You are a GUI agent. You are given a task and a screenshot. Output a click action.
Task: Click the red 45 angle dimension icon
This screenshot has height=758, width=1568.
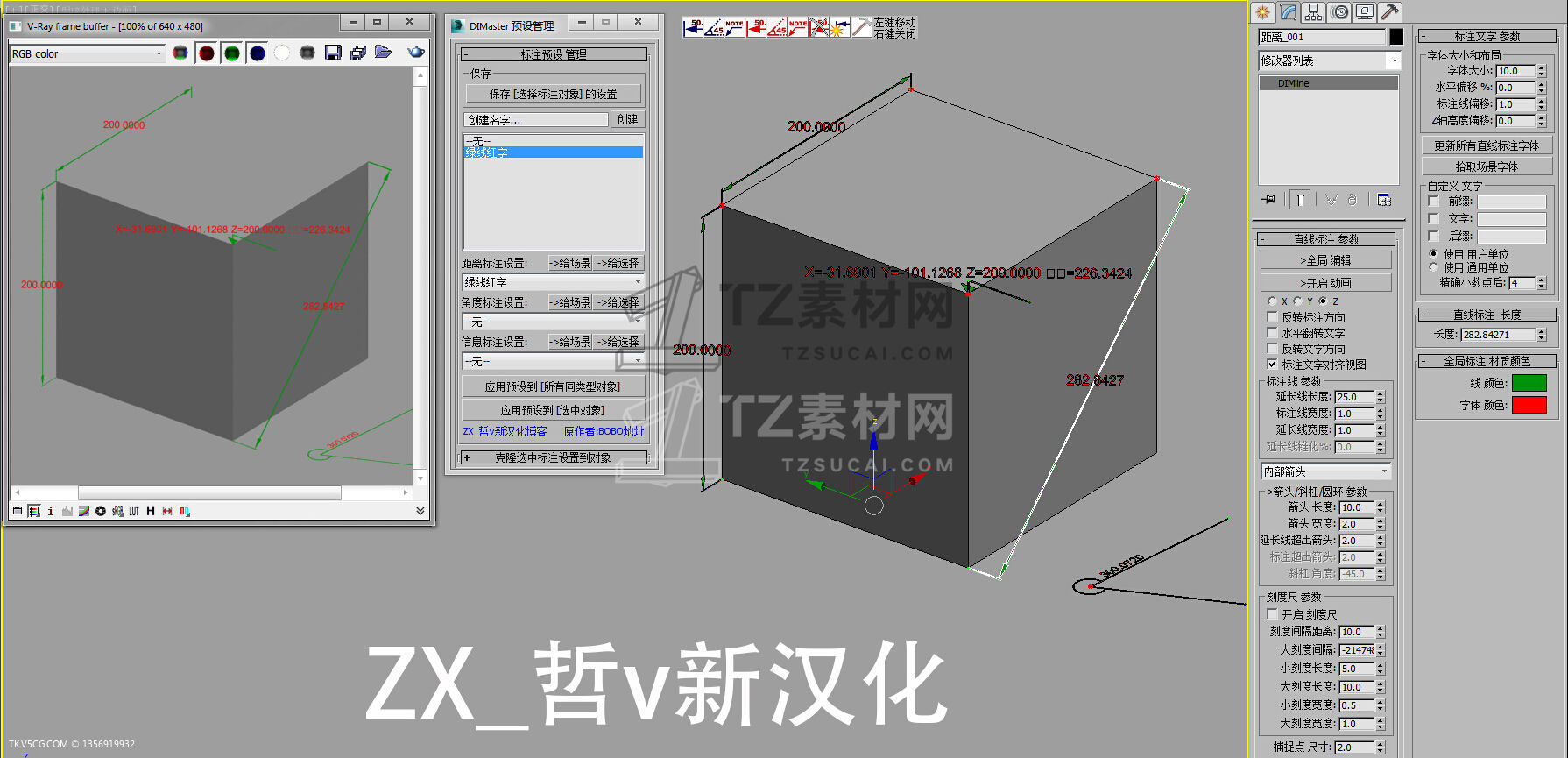coord(777,28)
